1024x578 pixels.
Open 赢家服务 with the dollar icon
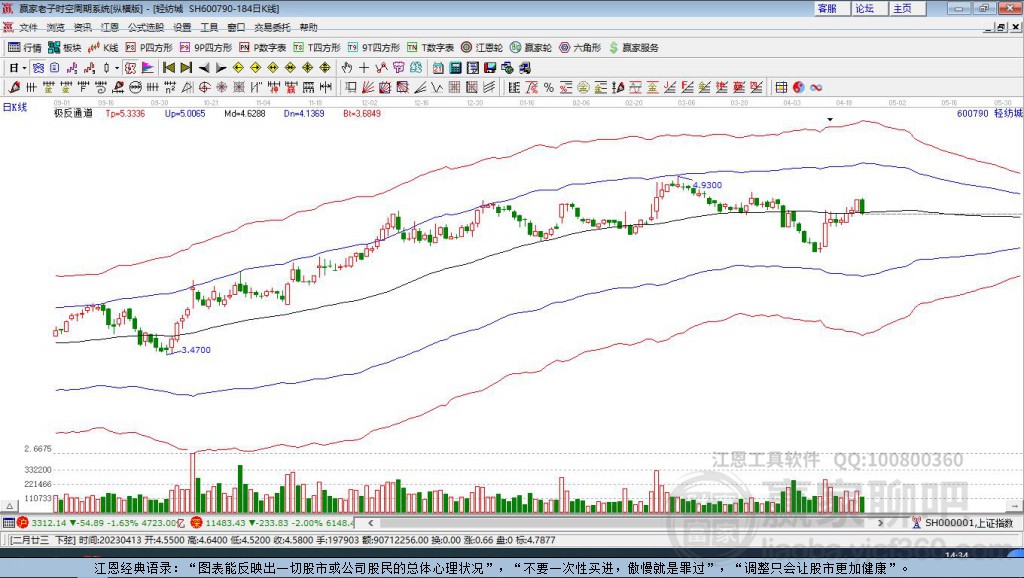coord(633,48)
